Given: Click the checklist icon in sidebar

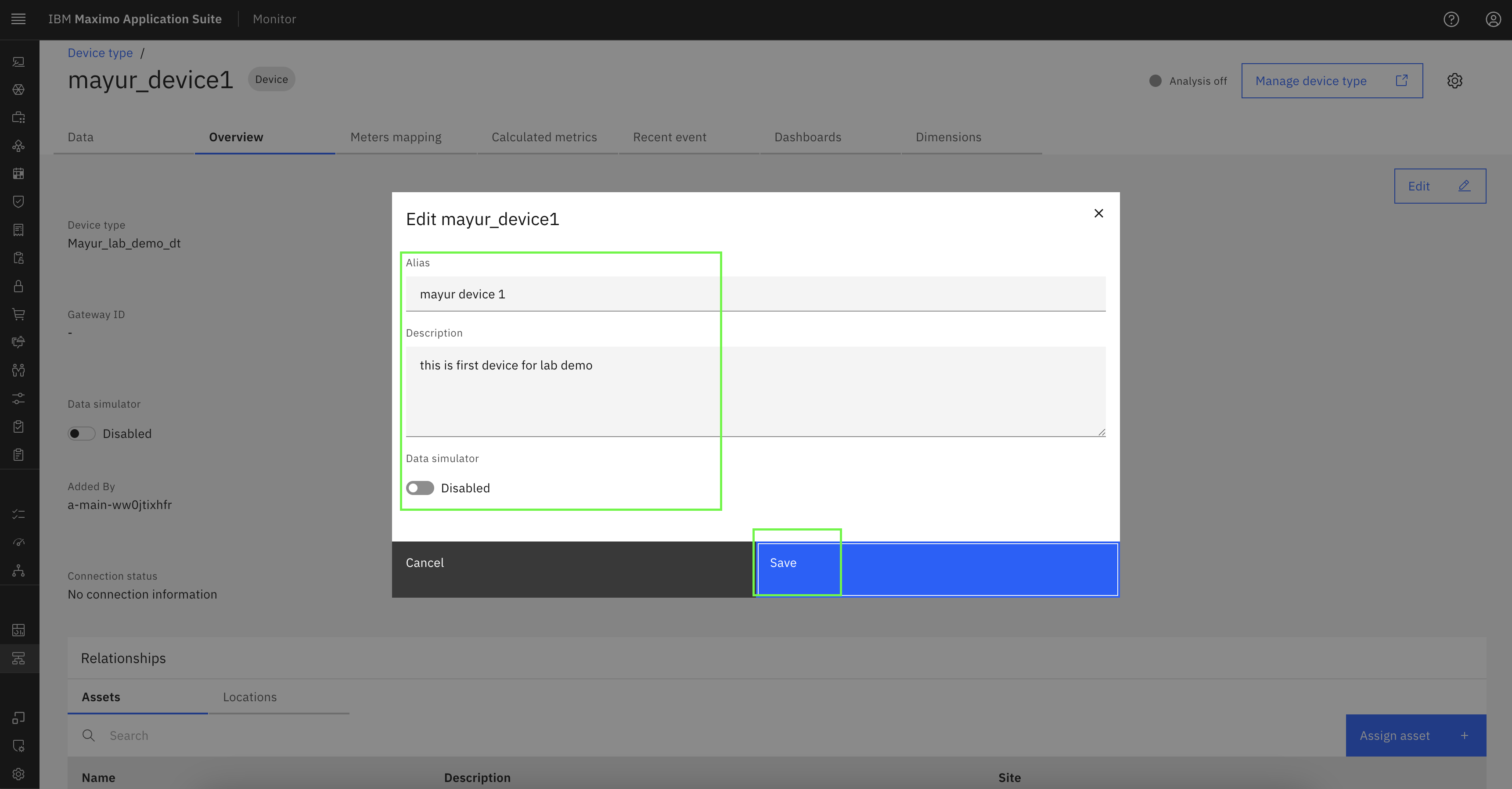Looking at the screenshot, I should tap(19, 514).
